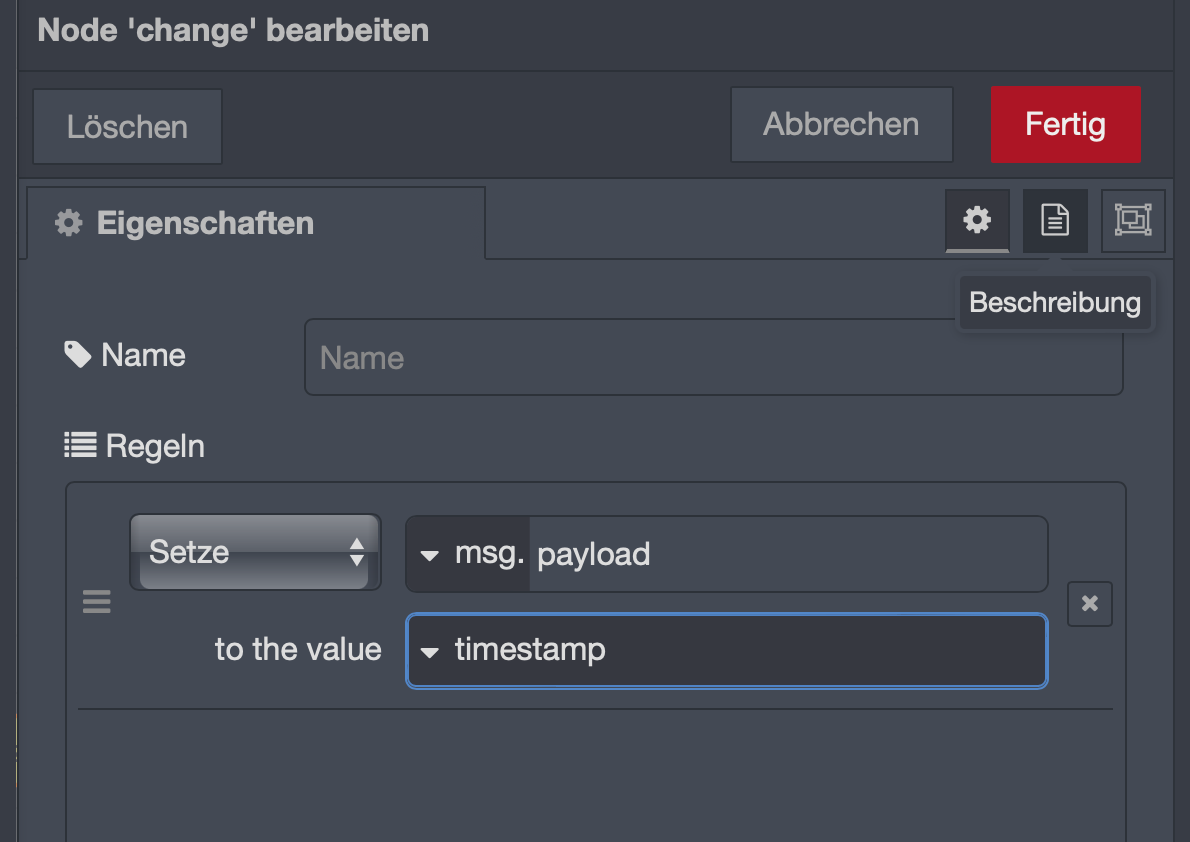Open the Eigenschaften tab
The height and width of the screenshot is (842, 1190).
[256, 223]
